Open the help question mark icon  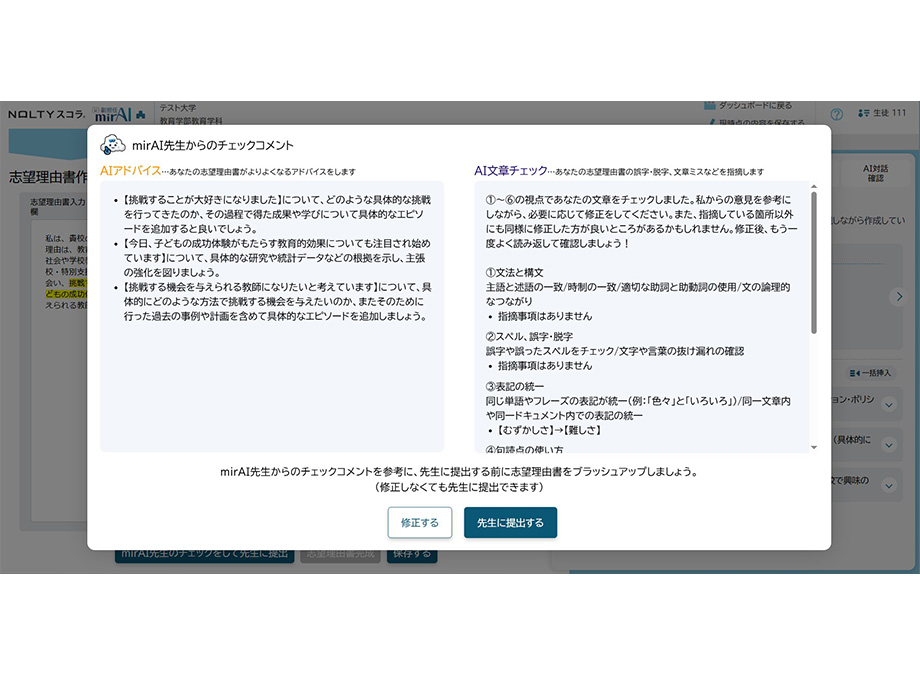coord(836,113)
